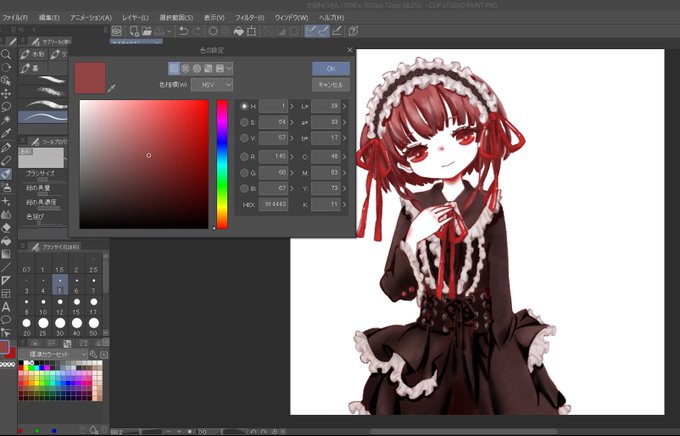The image size is (680, 436).
Task: Expand the slider arrow next to H value
Action: pos(292,106)
